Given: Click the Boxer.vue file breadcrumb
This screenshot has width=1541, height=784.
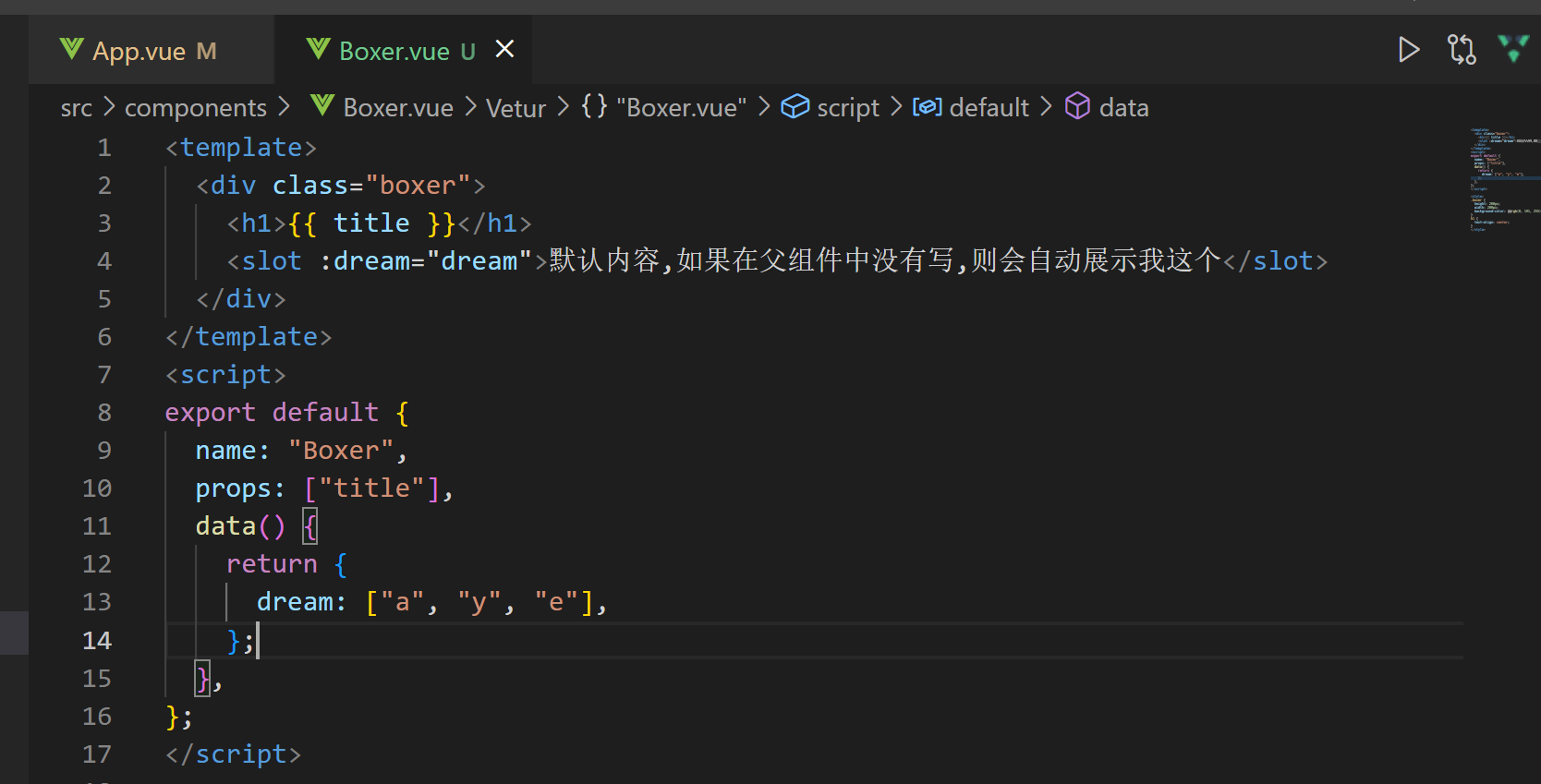Looking at the screenshot, I should pyautogui.click(x=398, y=108).
